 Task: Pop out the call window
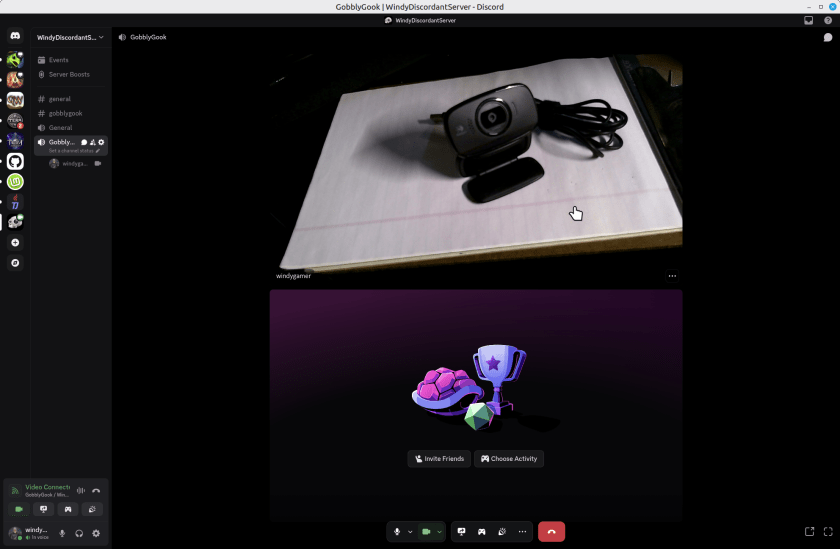810,532
